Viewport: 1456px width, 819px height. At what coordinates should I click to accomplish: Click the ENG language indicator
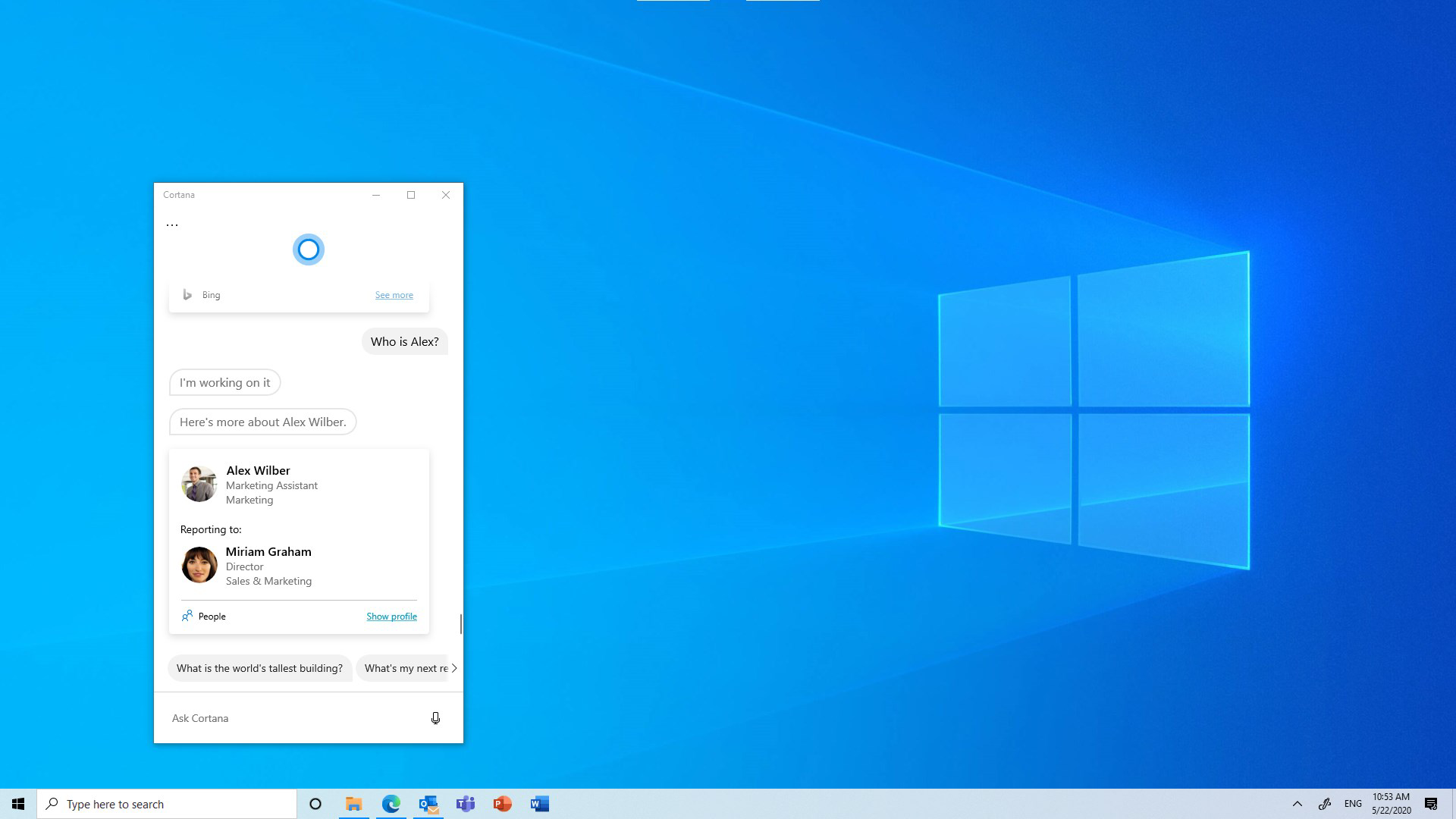1352,803
